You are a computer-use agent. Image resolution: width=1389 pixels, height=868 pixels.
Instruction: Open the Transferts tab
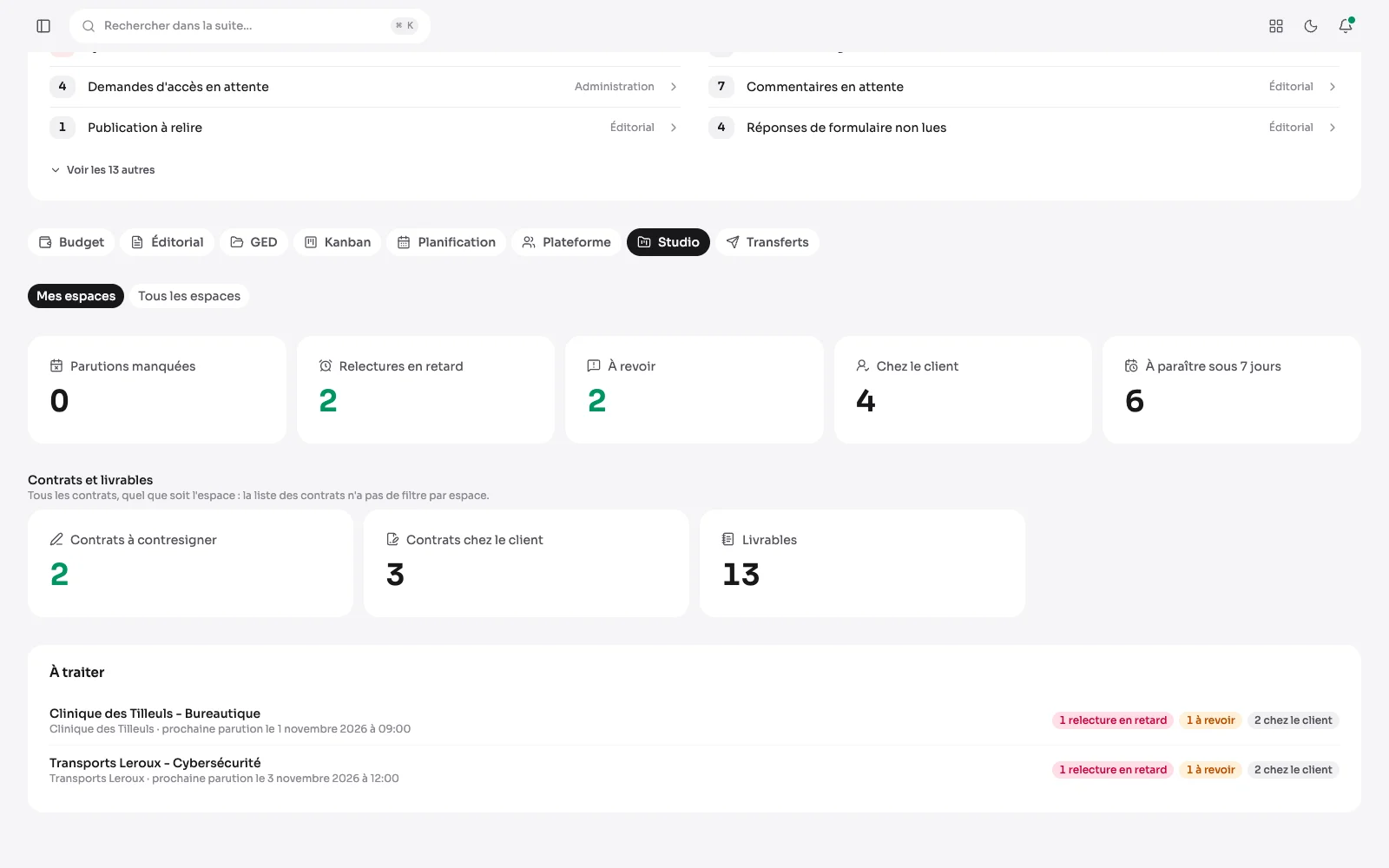[x=767, y=242]
